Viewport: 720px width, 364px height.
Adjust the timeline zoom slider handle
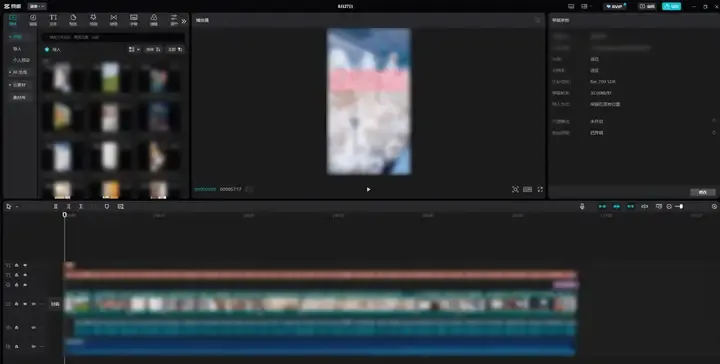681,207
